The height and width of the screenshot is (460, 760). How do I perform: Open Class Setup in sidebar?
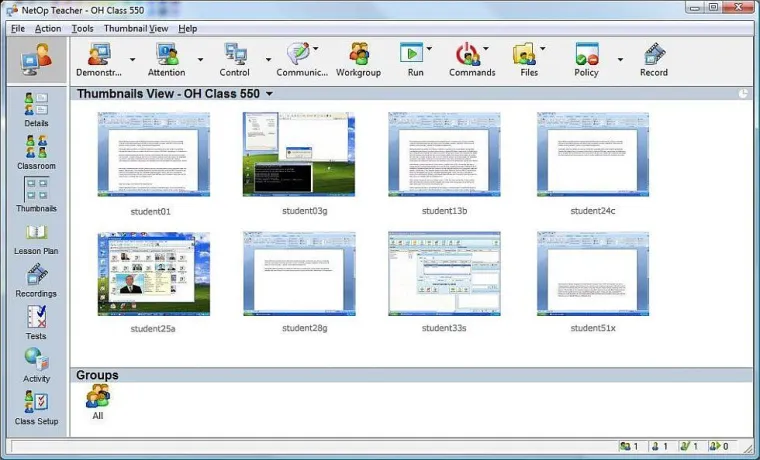36,407
